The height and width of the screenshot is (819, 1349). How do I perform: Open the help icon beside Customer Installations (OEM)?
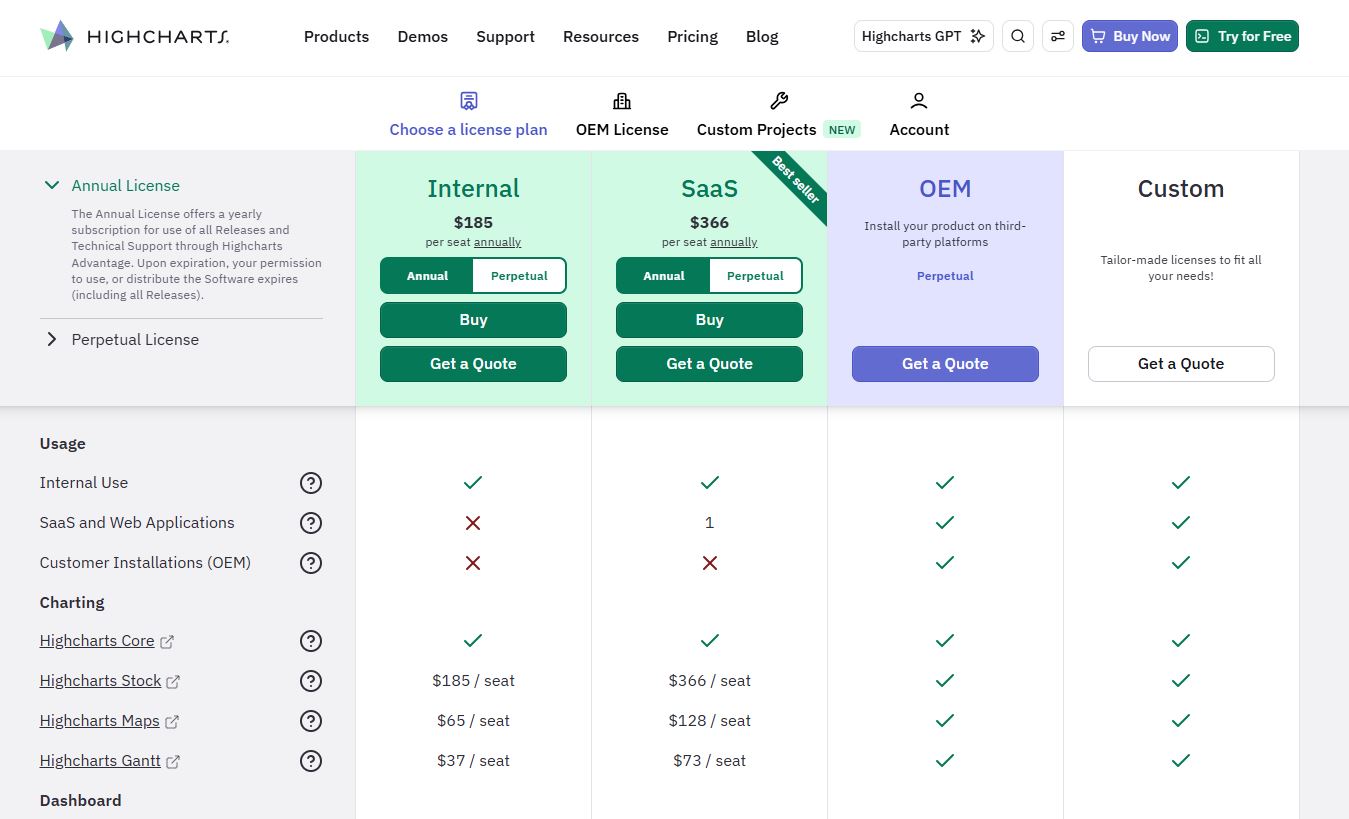[311, 563]
